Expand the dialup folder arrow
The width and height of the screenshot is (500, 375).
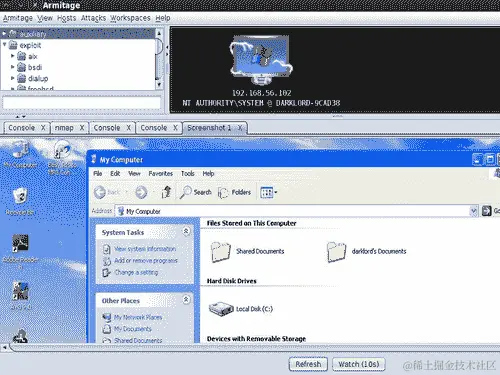tap(13, 78)
